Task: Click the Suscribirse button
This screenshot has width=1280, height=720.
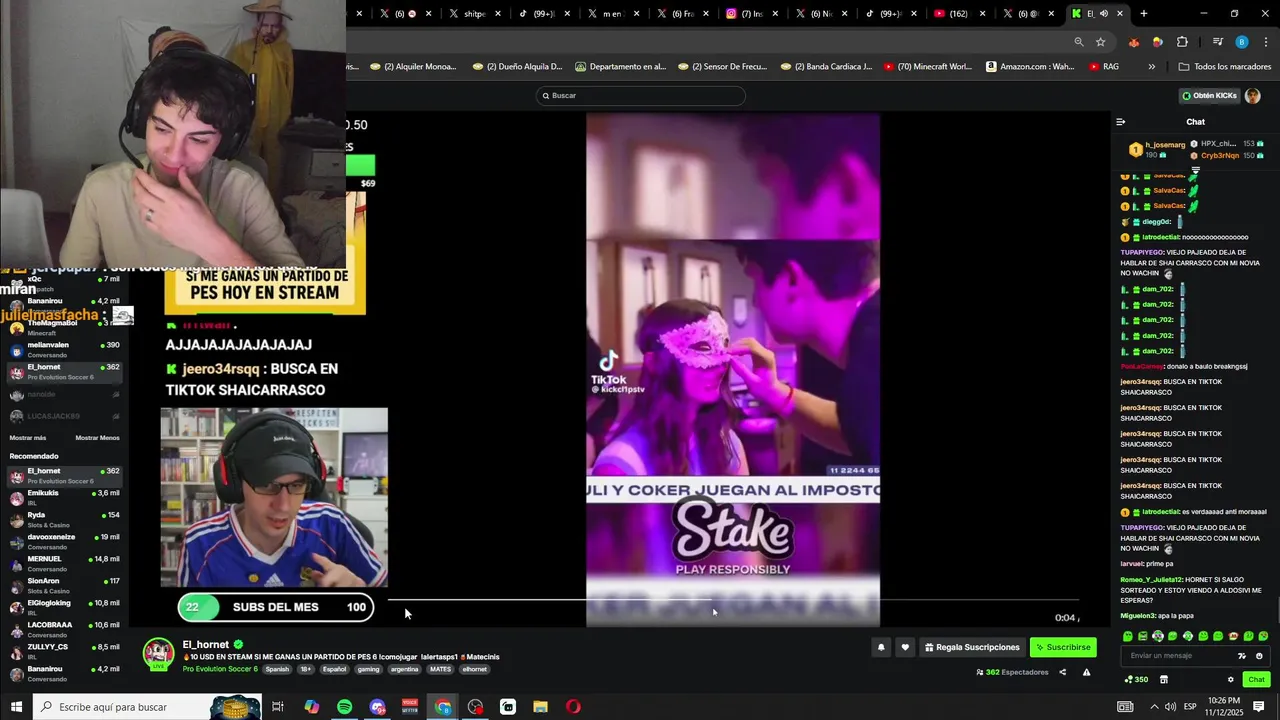Action: [1063, 647]
